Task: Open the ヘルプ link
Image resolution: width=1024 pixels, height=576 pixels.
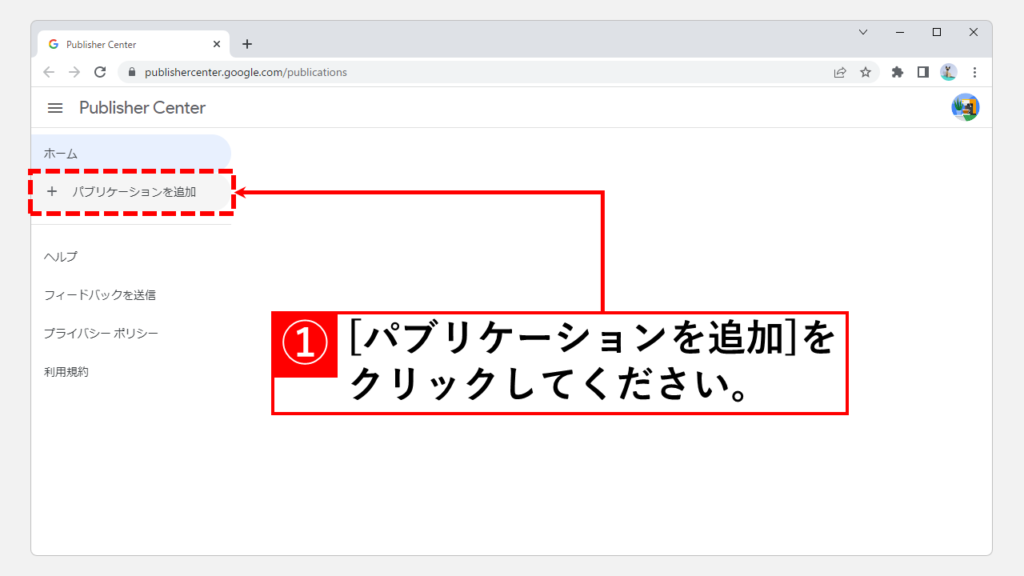Action: click(x=61, y=257)
